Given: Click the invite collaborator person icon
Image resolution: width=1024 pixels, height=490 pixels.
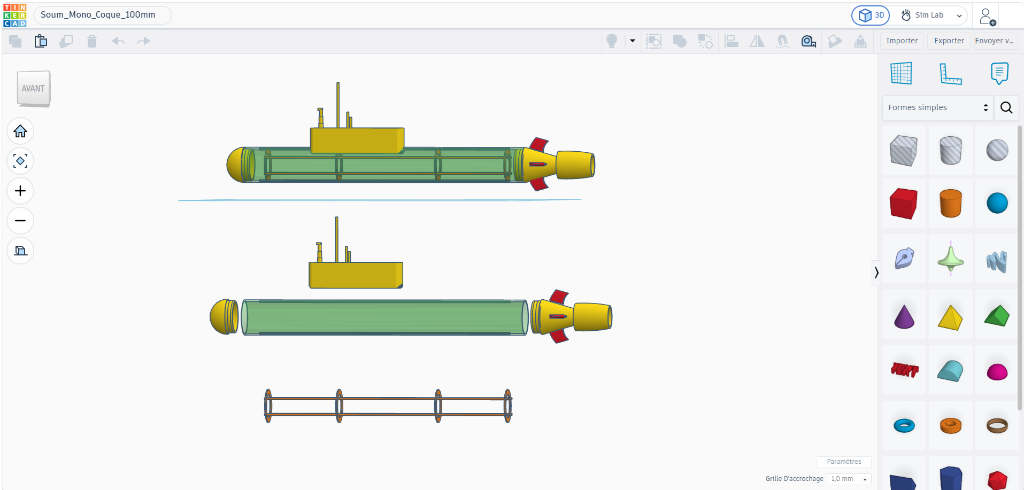Looking at the screenshot, I should click(x=987, y=16).
